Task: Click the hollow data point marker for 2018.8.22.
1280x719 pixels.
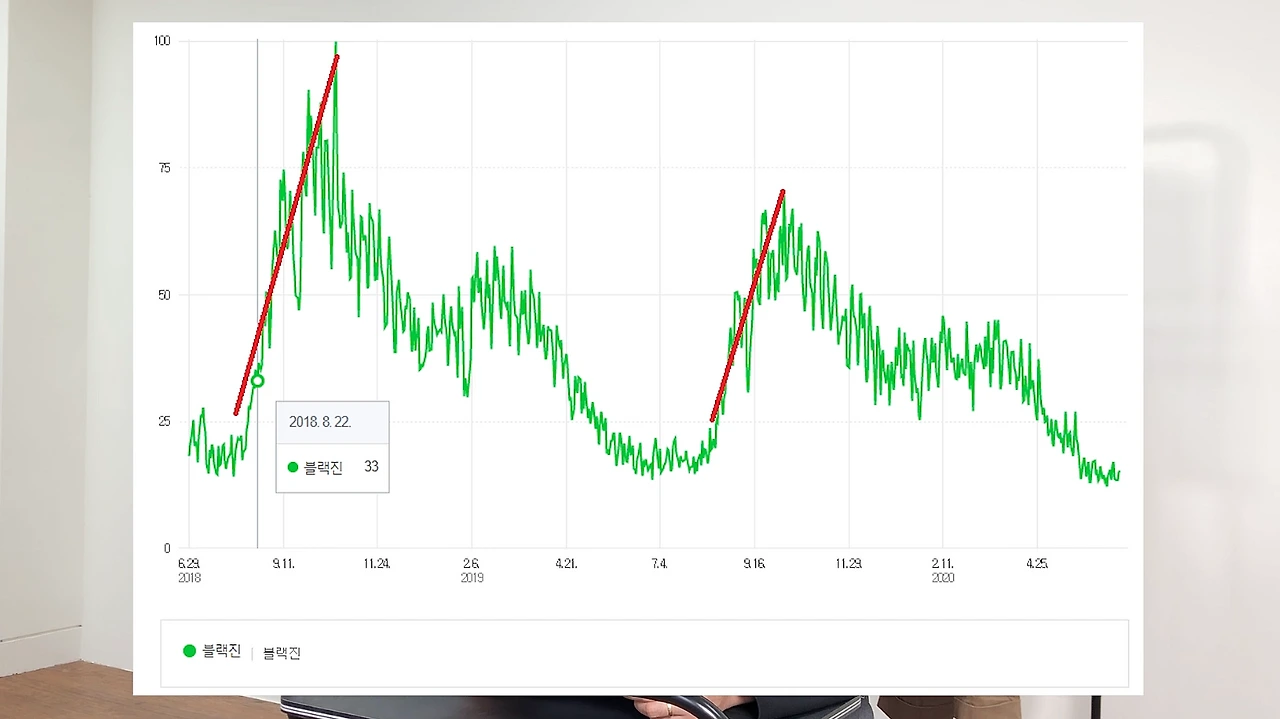Action: [x=257, y=381]
